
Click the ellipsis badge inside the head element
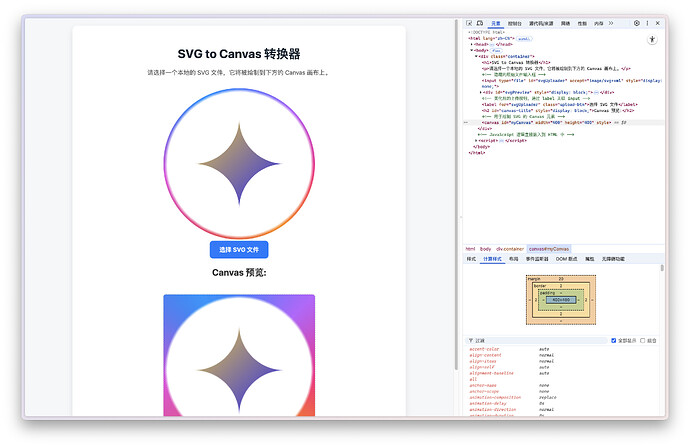pos(492,44)
